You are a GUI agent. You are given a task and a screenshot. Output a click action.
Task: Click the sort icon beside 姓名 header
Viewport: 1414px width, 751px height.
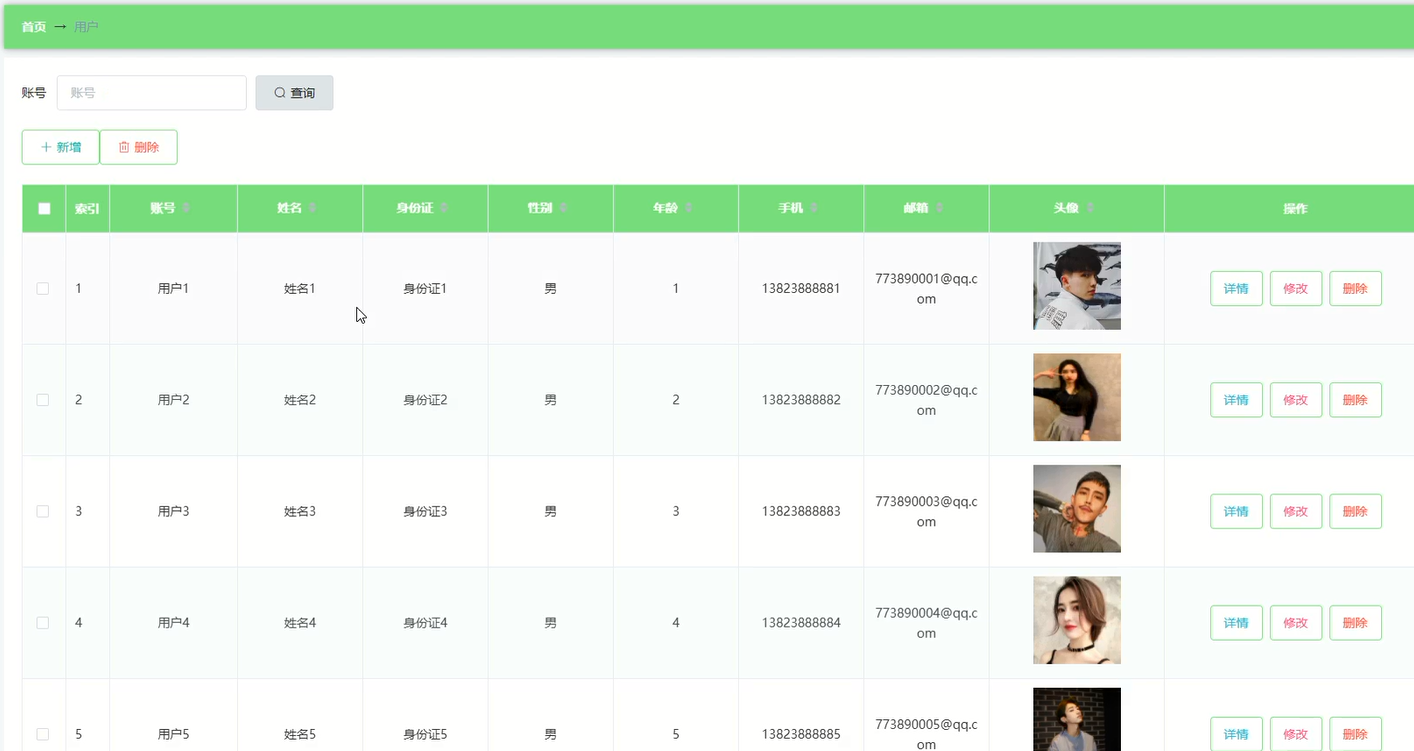[312, 208]
